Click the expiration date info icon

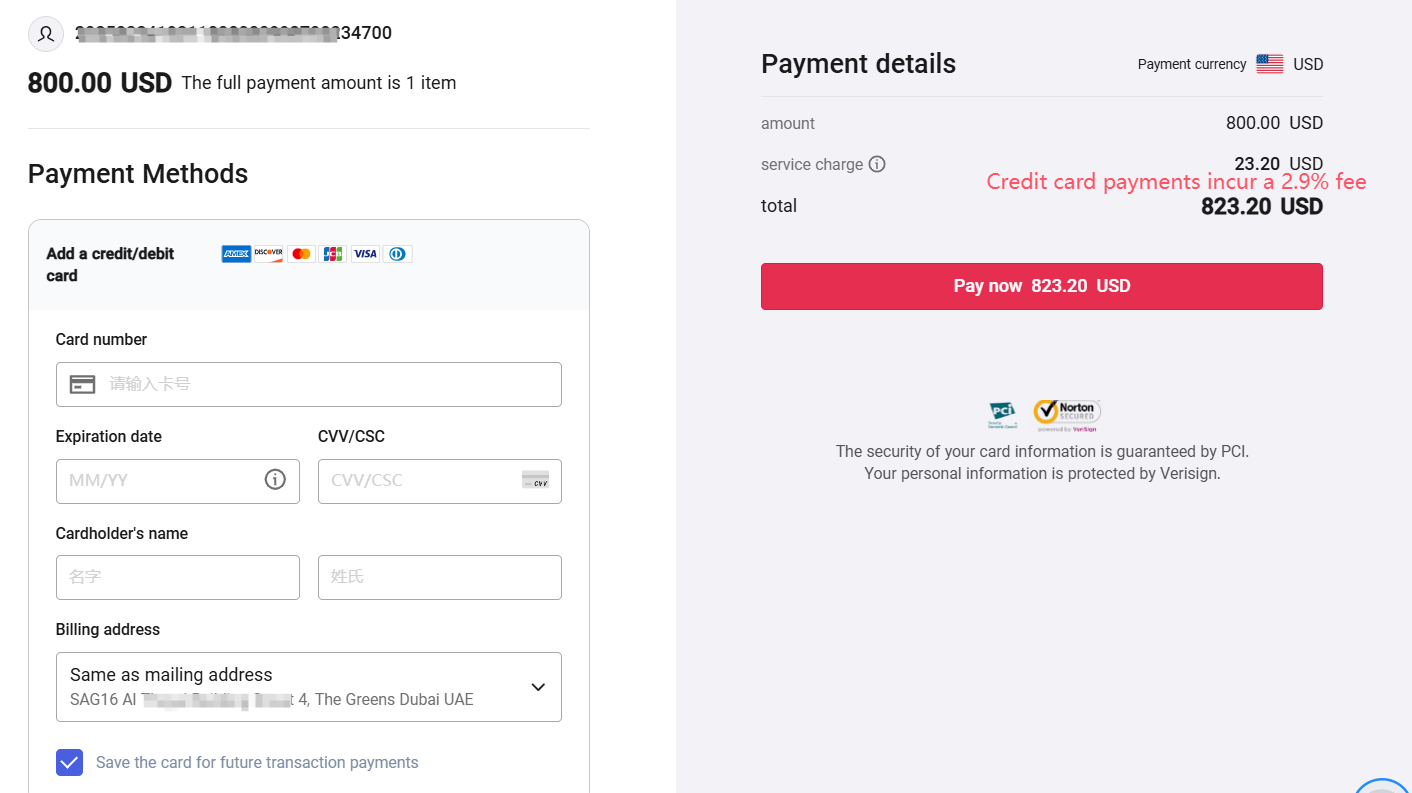tap(275, 480)
